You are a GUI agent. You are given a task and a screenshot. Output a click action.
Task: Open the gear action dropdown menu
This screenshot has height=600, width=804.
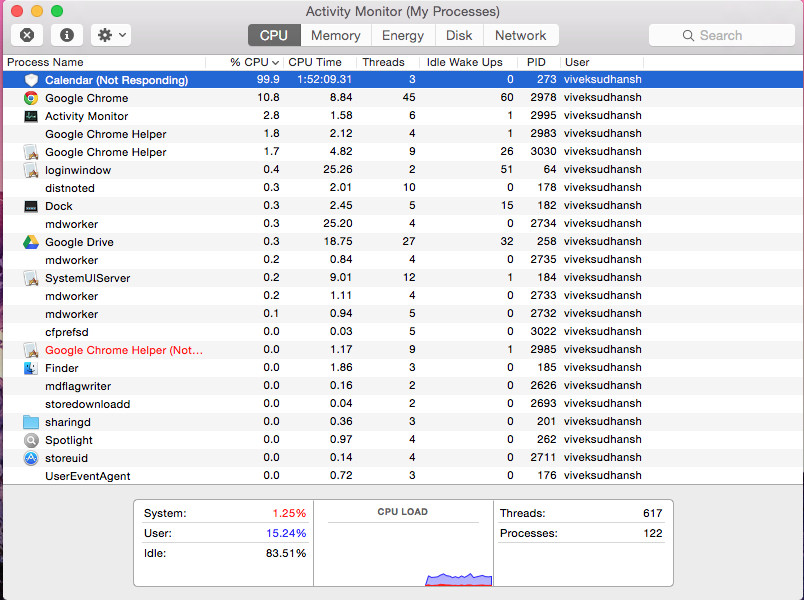111,35
